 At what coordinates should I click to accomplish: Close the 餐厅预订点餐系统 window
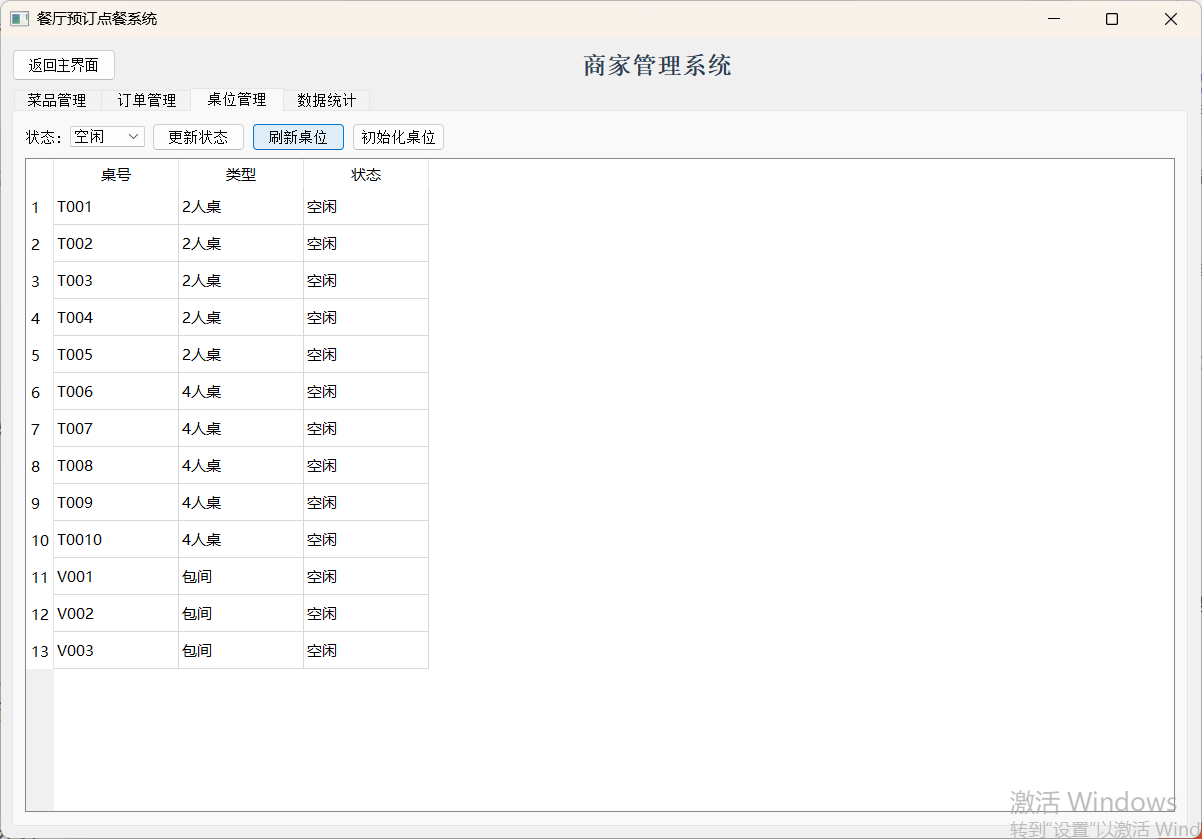click(1171, 19)
